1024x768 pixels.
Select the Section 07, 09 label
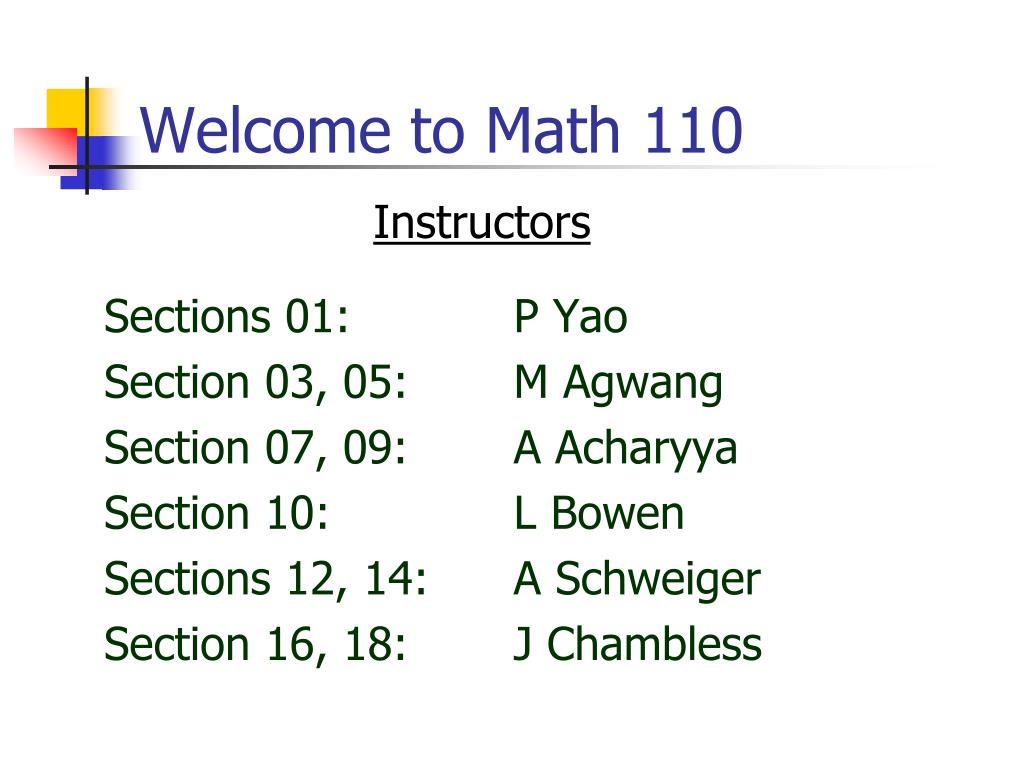255,449
